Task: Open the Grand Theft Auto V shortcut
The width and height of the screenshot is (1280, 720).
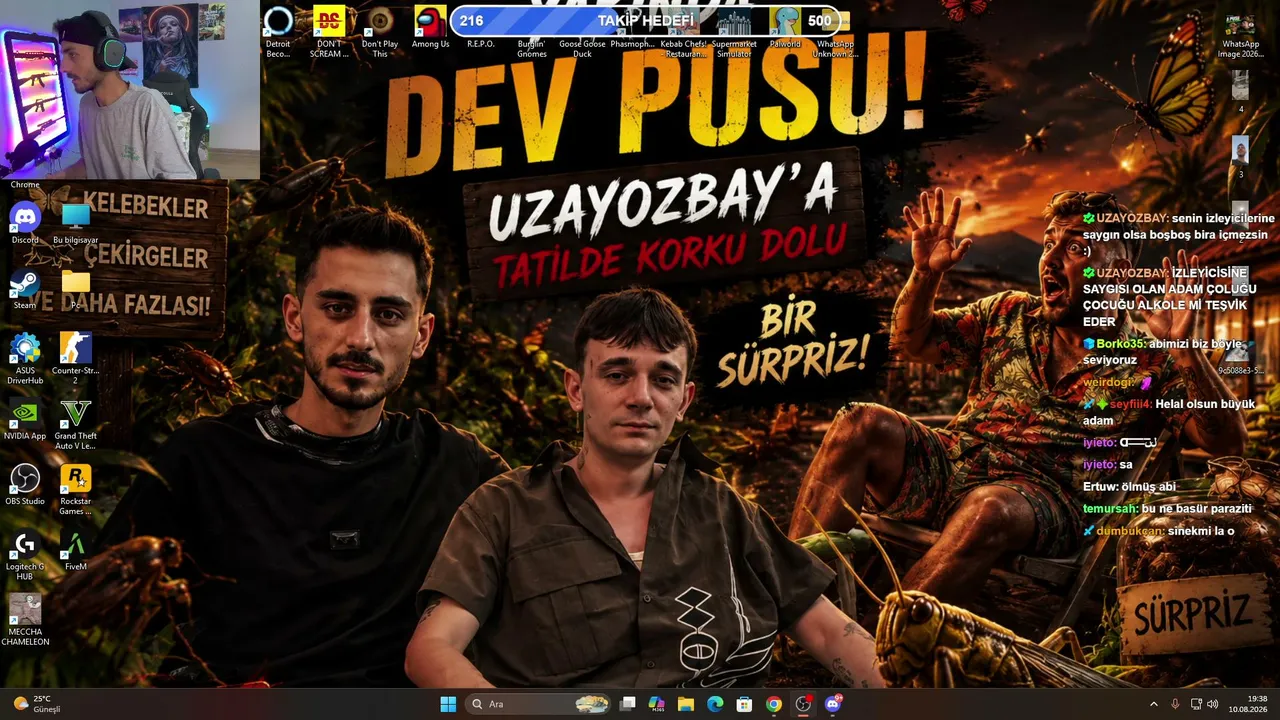Action: 75,423
